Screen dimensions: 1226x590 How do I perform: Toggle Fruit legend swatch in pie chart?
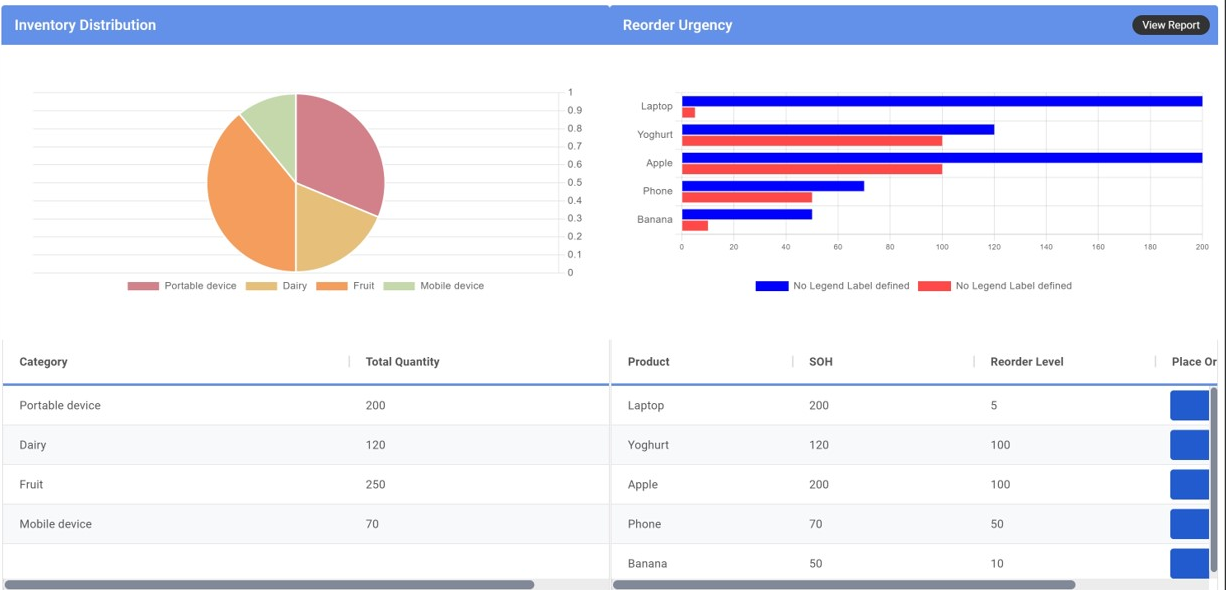click(x=332, y=286)
